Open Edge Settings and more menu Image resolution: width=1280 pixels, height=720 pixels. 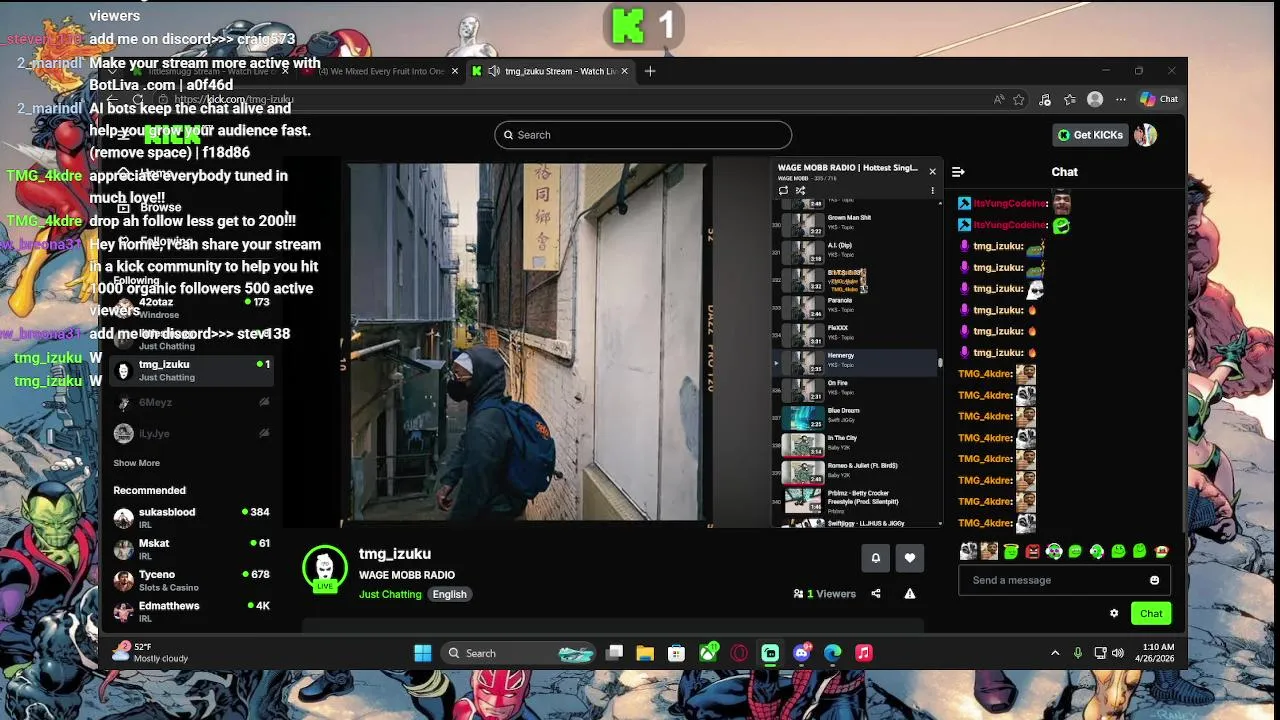(x=1121, y=99)
